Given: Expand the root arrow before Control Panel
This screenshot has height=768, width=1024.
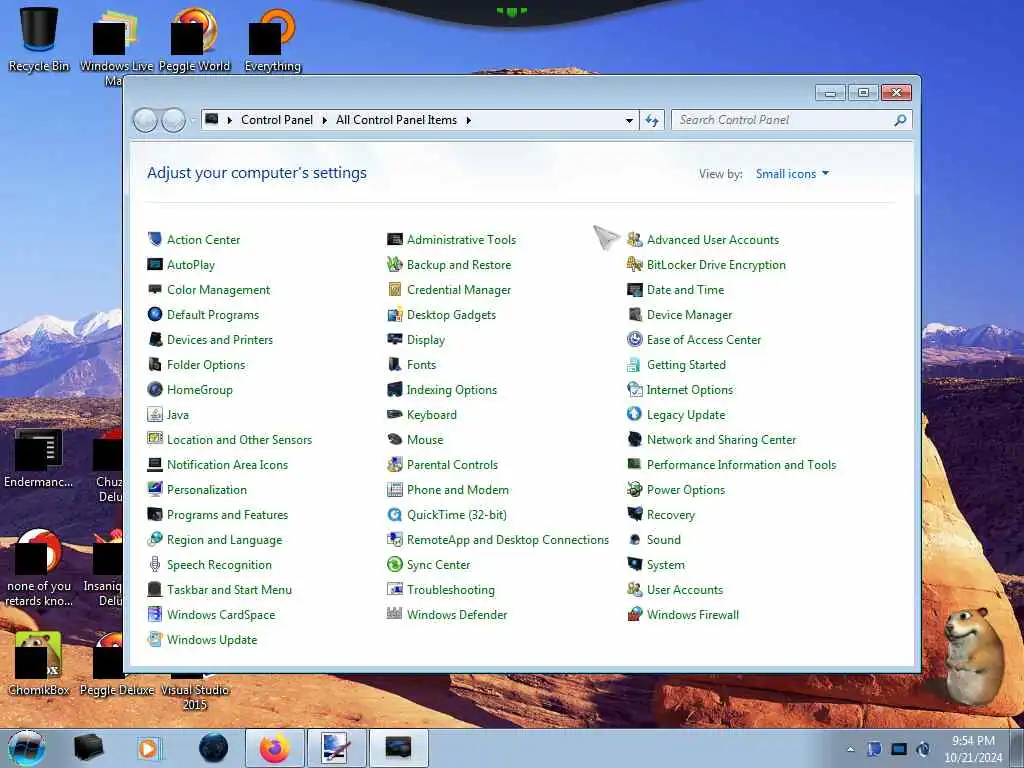Looking at the screenshot, I should click(x=230, y=120).
